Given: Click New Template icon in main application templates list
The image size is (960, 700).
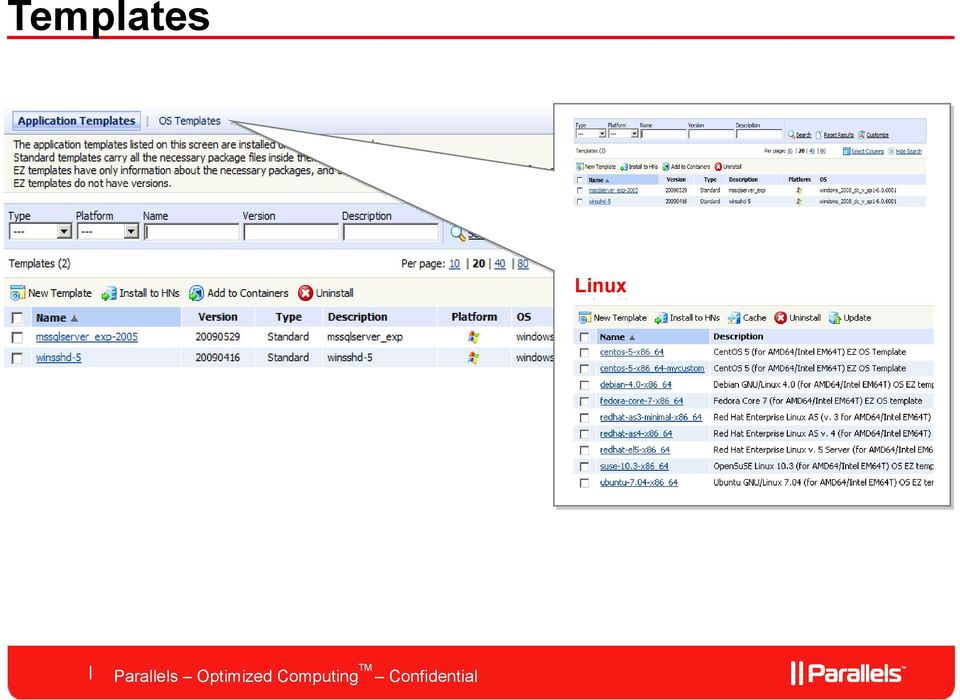Looking at the screenshot, I should [17, 293].
